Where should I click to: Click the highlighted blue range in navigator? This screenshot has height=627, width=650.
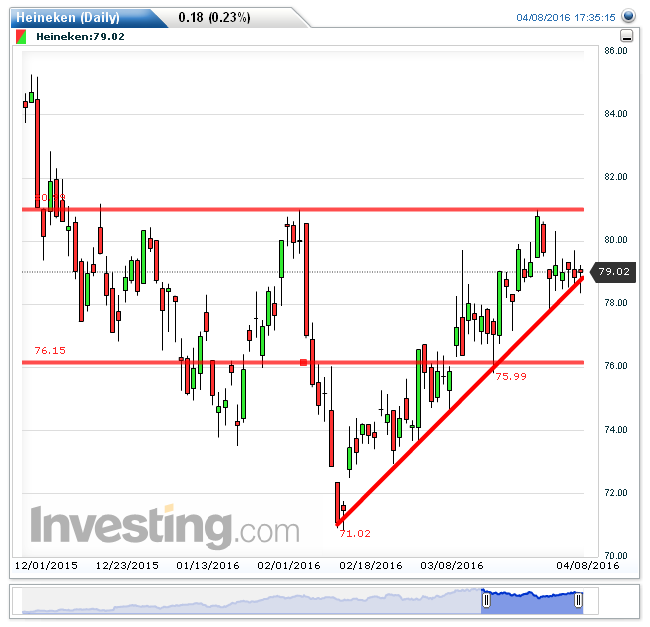pos(532,602)
